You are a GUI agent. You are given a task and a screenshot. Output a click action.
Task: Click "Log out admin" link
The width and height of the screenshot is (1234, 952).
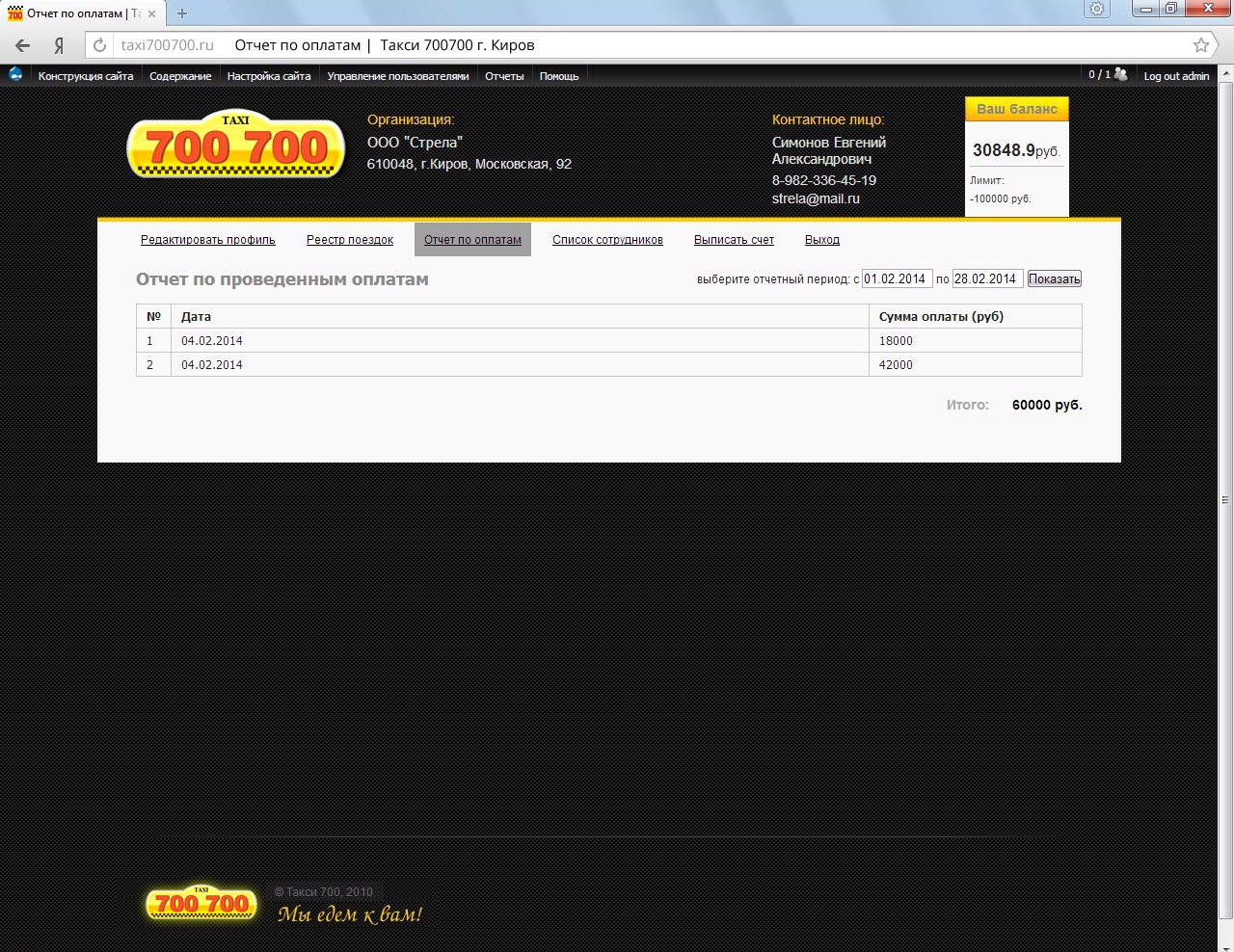(x=1176, y=76)
